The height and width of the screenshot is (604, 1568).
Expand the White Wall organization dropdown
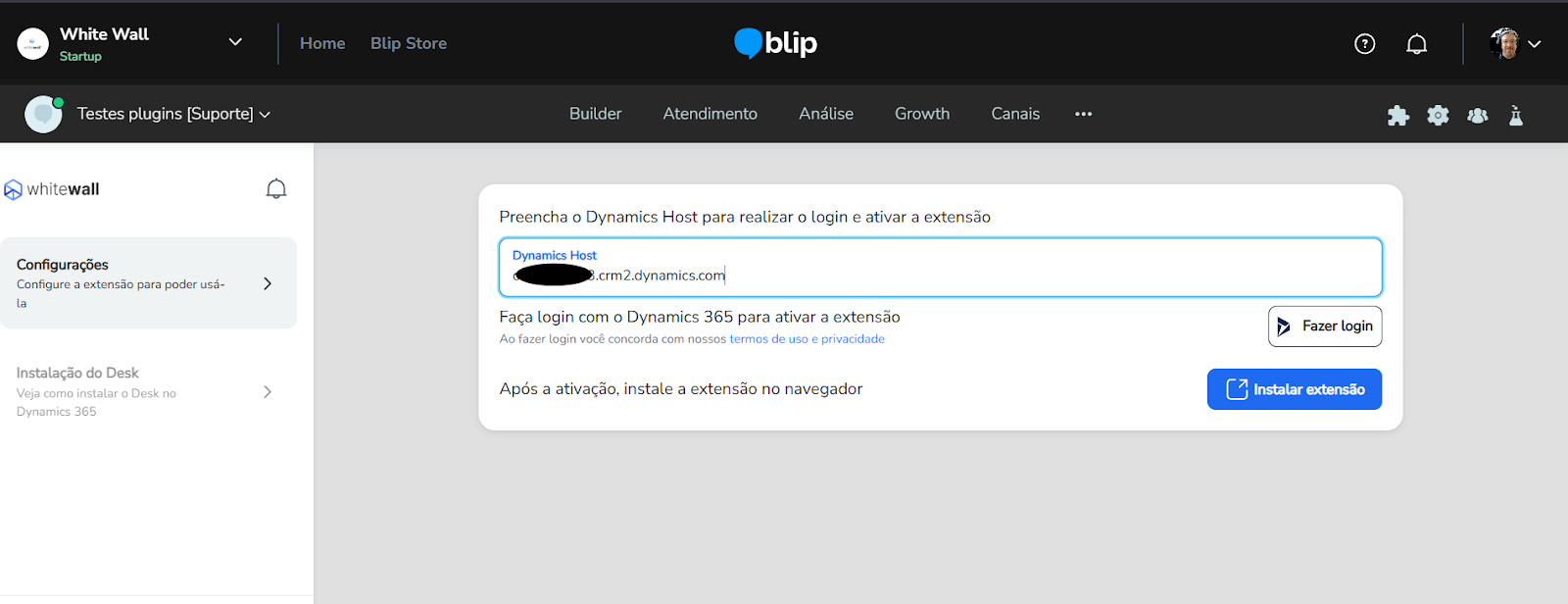pos(235,42)
